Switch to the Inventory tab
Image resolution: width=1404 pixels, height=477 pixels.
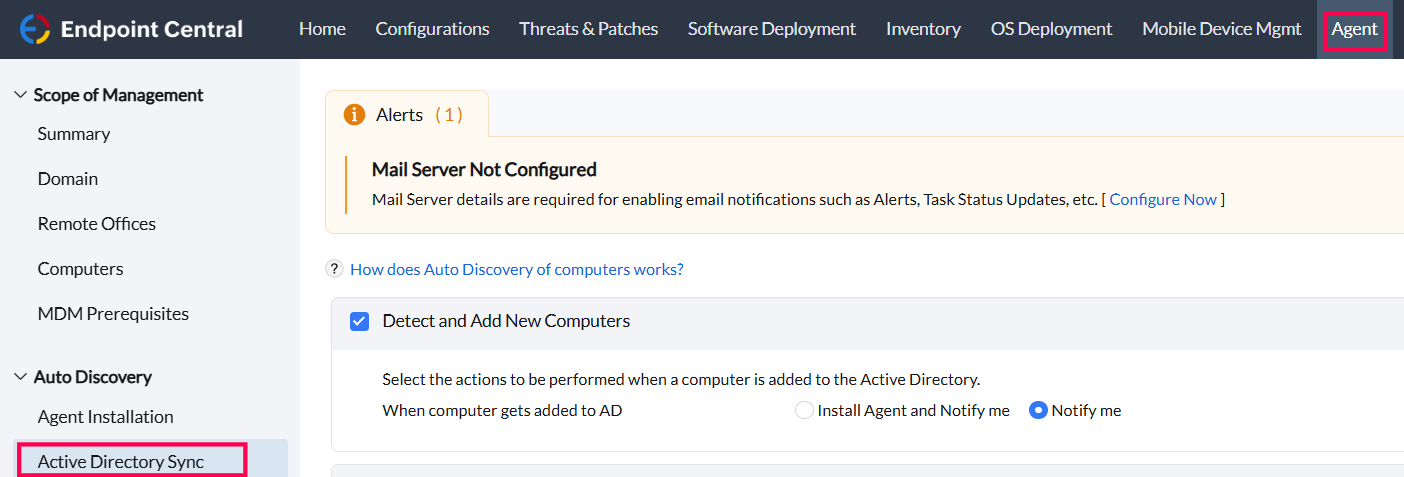click(x=923, y=29)
